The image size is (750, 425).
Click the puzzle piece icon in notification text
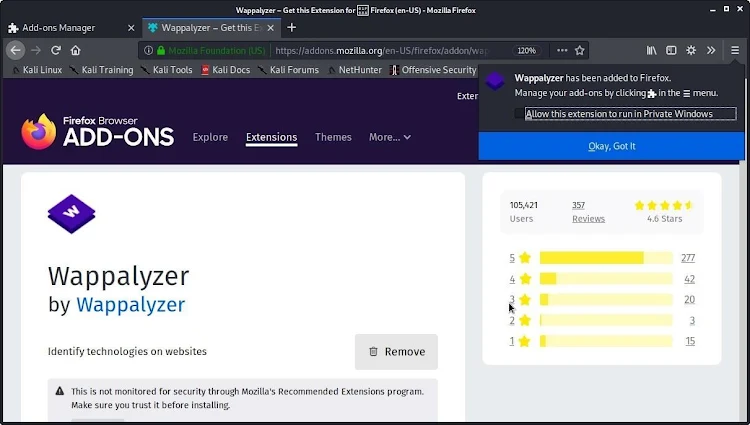(x=651, y=94)
